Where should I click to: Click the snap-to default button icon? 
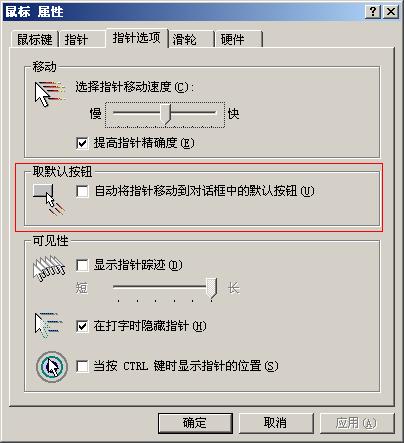click(49, 200)
